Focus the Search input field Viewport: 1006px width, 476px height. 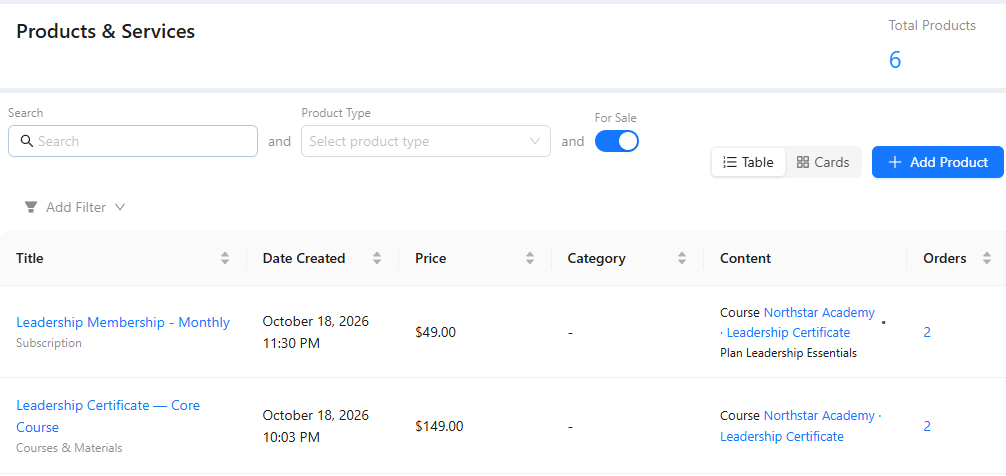tap(133, 141)
